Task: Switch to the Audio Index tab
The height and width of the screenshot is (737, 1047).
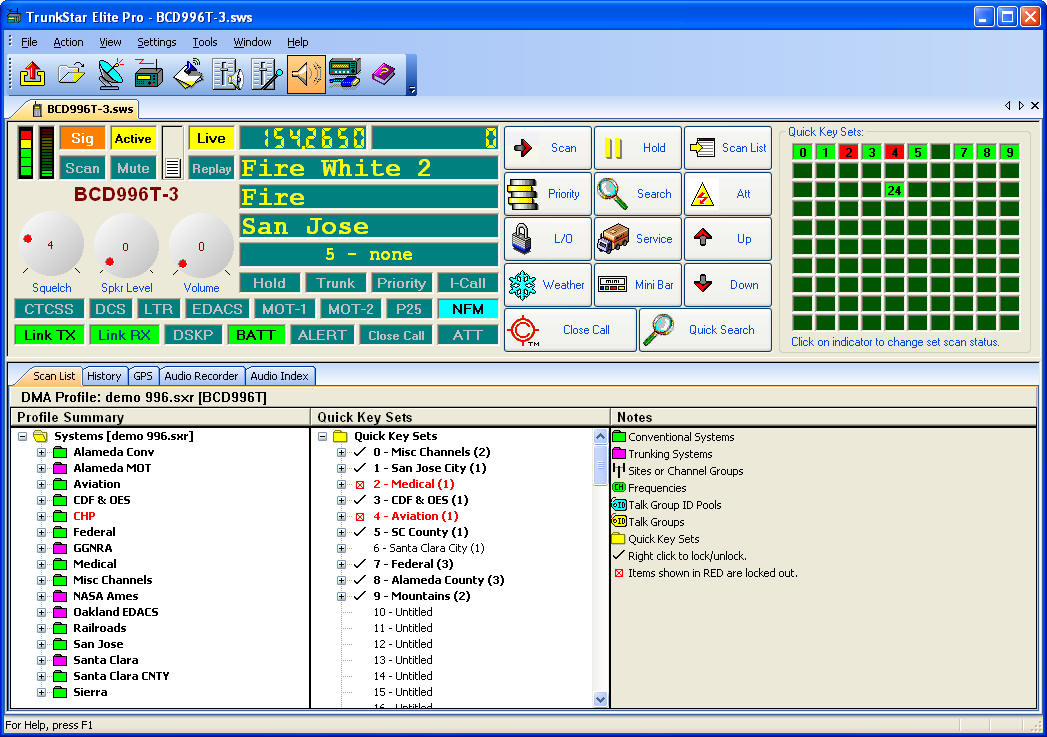Action: (x=279, y=376)
